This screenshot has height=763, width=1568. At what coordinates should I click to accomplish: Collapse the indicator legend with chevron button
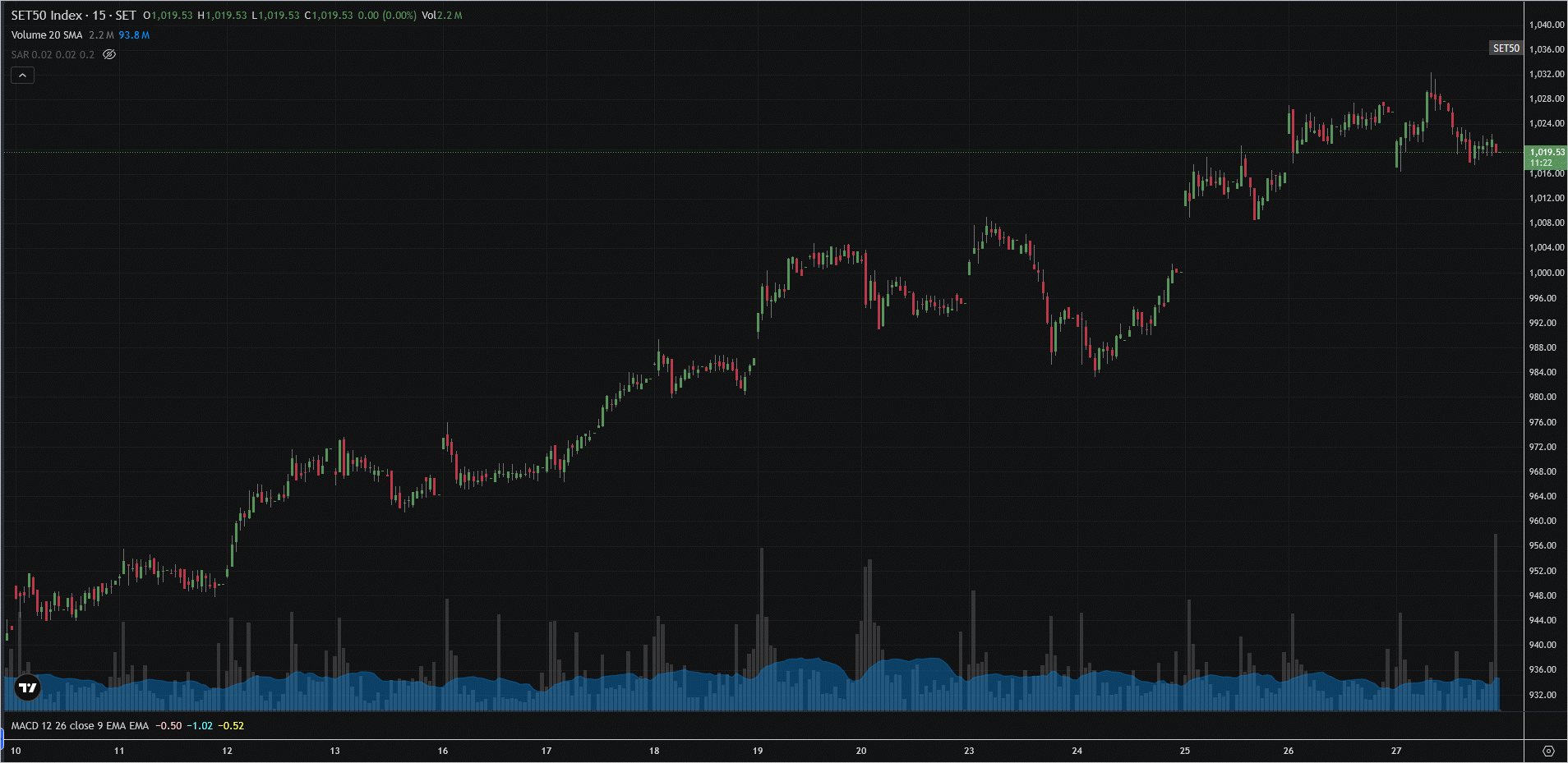coord(22,76)
